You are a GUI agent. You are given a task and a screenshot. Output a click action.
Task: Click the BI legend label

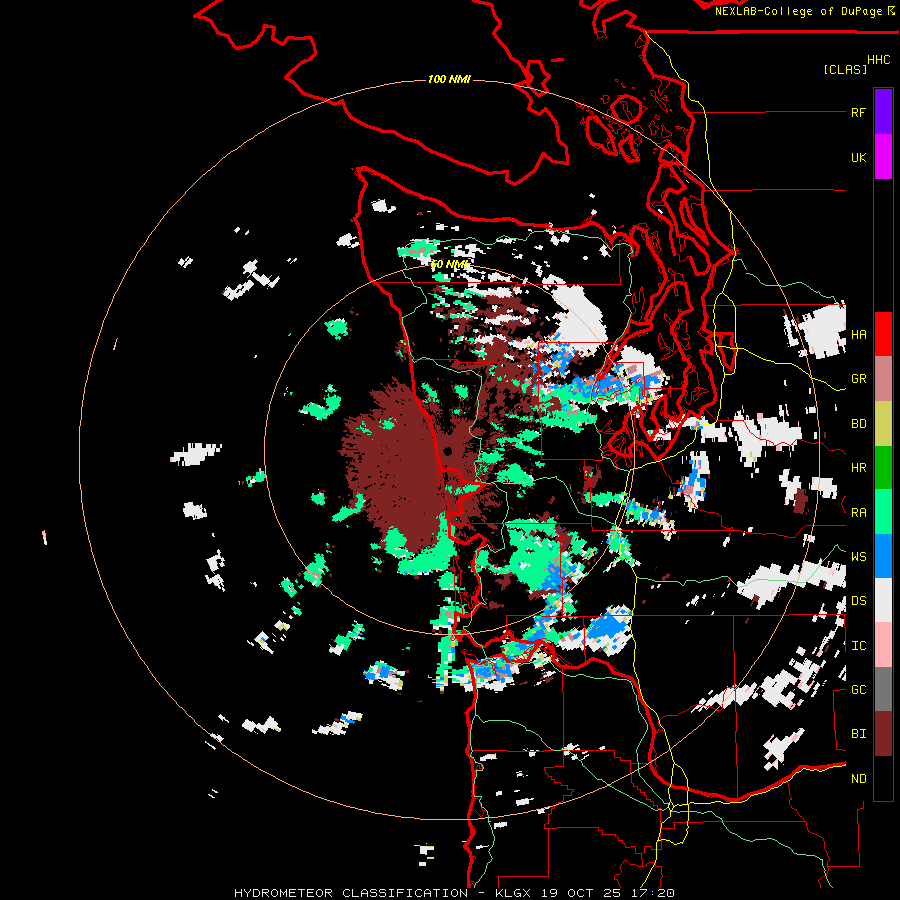click(858, 734)
